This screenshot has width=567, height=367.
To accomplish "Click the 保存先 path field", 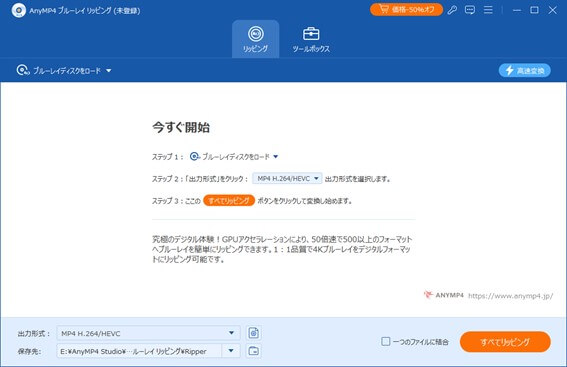I will tap(139, 351).
